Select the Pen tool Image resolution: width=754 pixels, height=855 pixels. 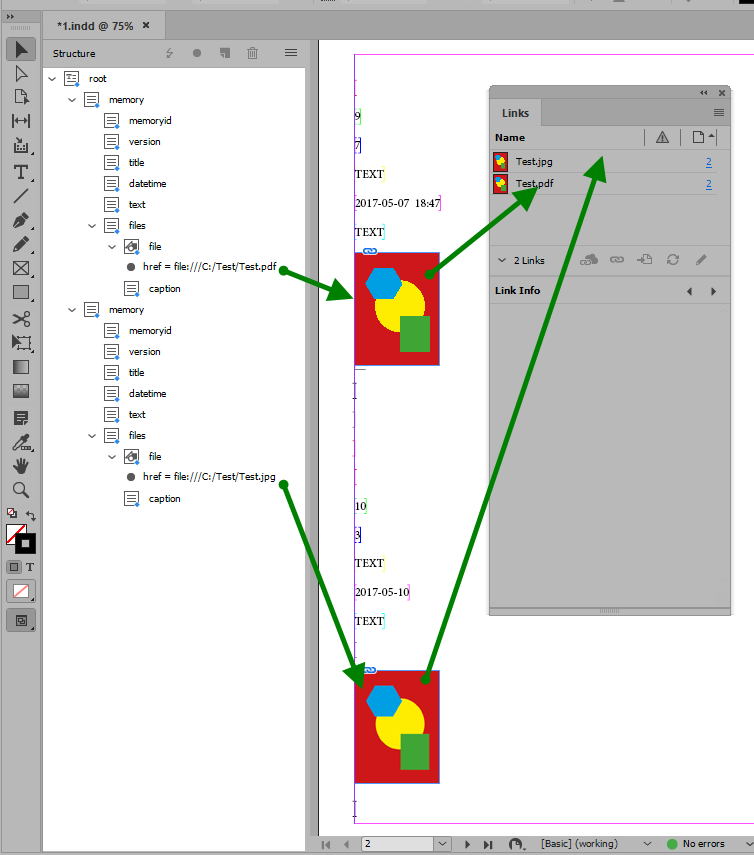click(21, 220)
